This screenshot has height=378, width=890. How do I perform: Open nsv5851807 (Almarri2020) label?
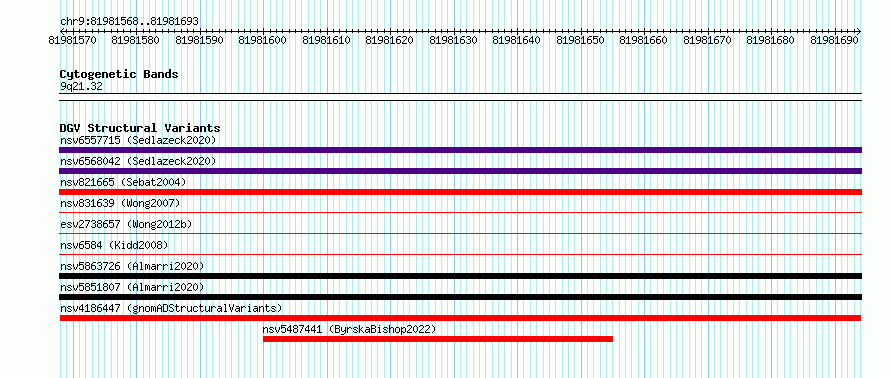[x=132, y=287]
